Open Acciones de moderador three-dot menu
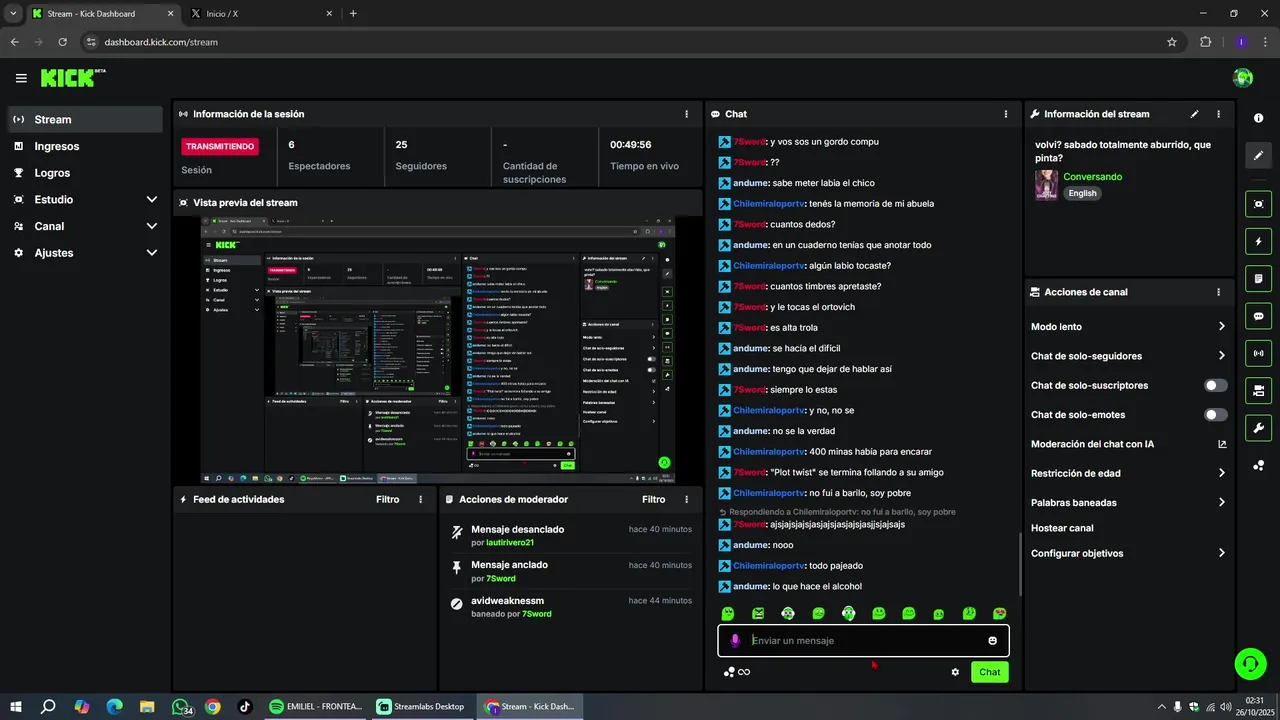Viewport: 1280px width, 720px height. pos(686,499)
